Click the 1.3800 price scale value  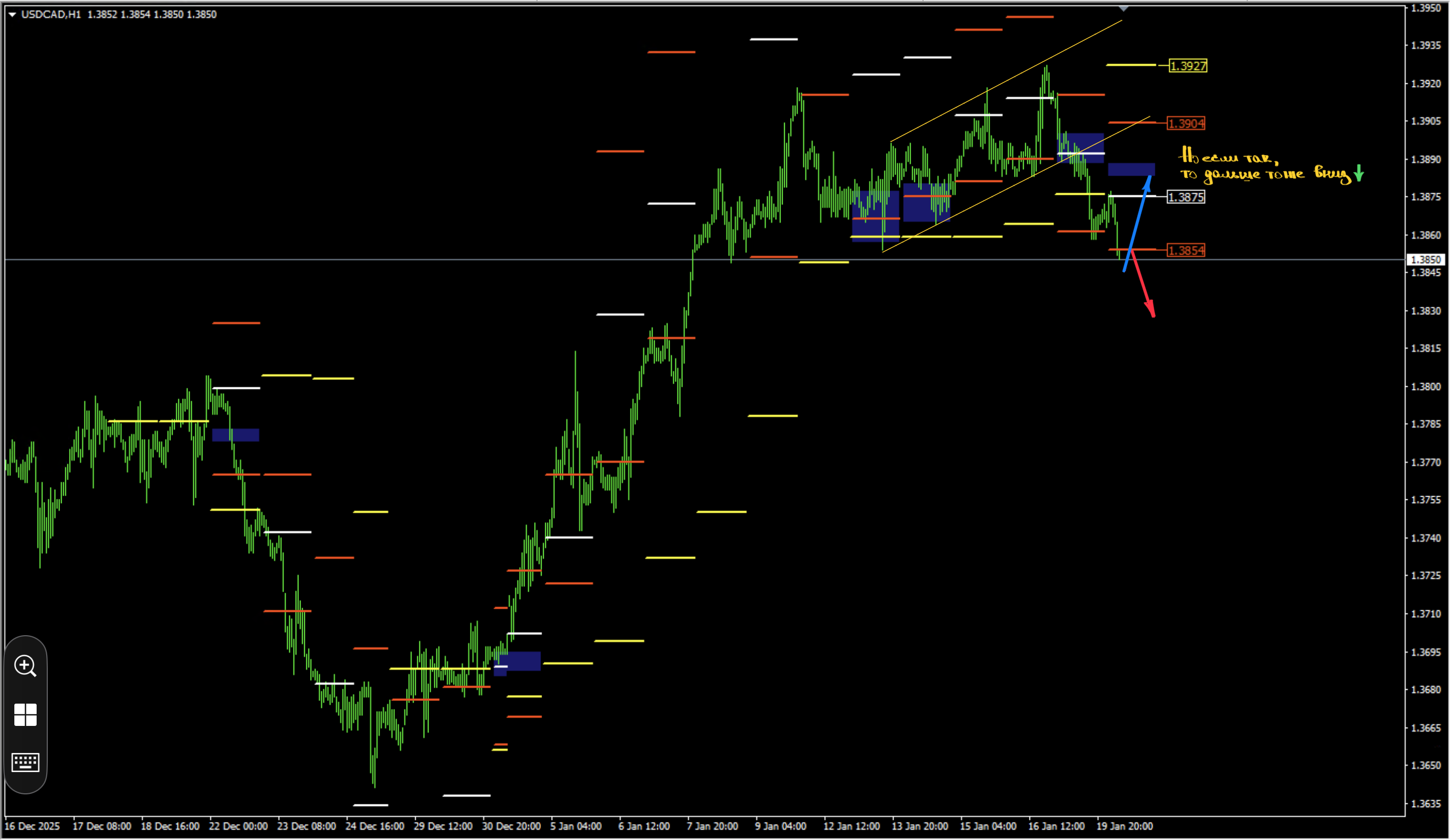coord(1426,386)
